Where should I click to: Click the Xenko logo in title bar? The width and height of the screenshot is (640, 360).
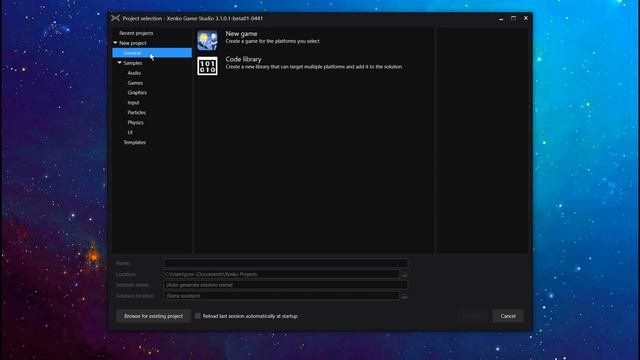click(x=116, y=18)
